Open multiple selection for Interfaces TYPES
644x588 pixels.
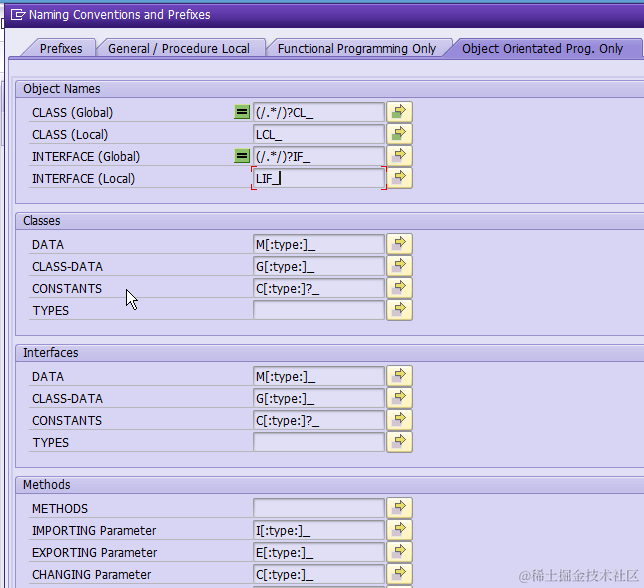[399, 442]
